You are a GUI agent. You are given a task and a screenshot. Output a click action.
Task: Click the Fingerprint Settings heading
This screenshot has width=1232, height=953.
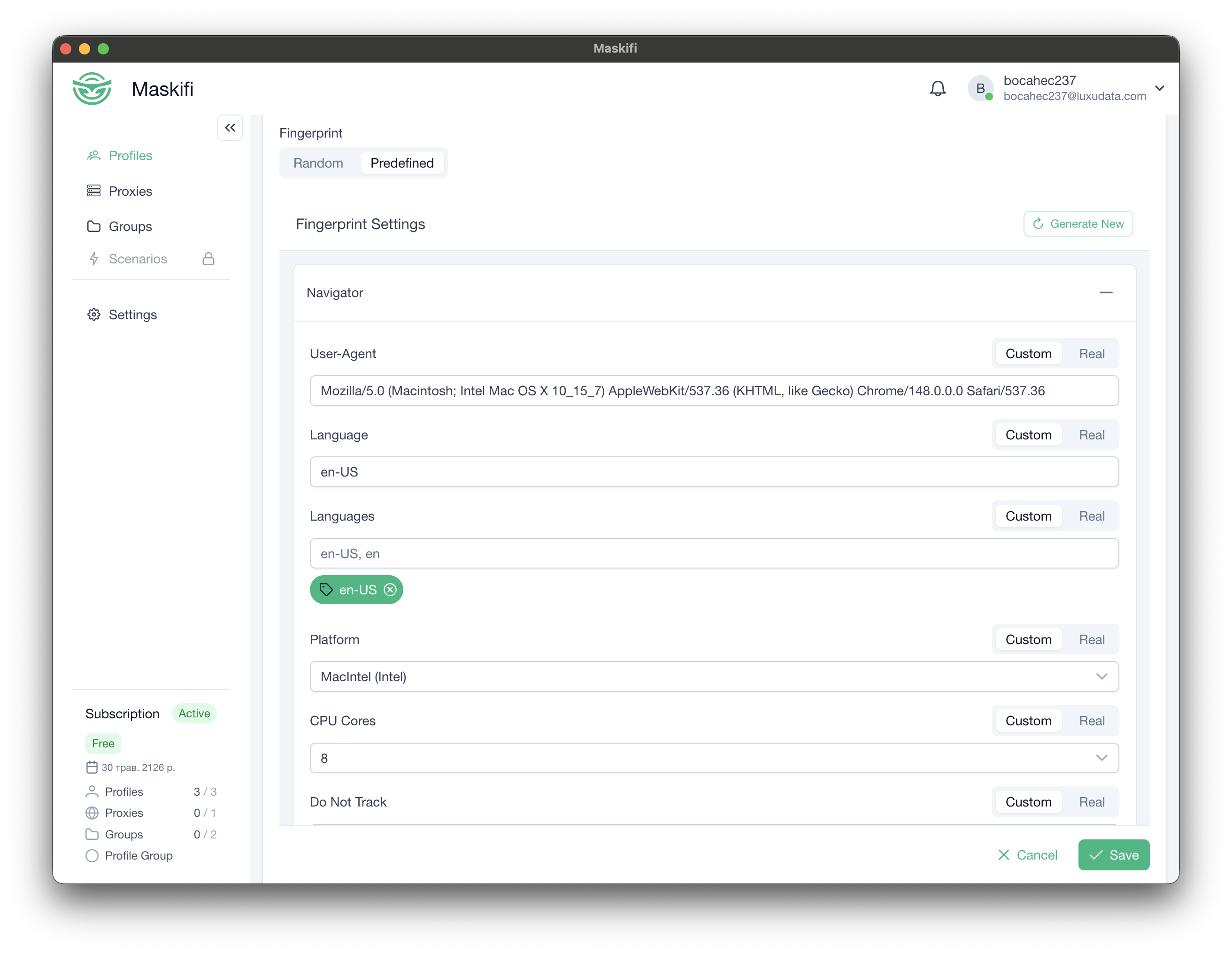[x=361, y=224]
